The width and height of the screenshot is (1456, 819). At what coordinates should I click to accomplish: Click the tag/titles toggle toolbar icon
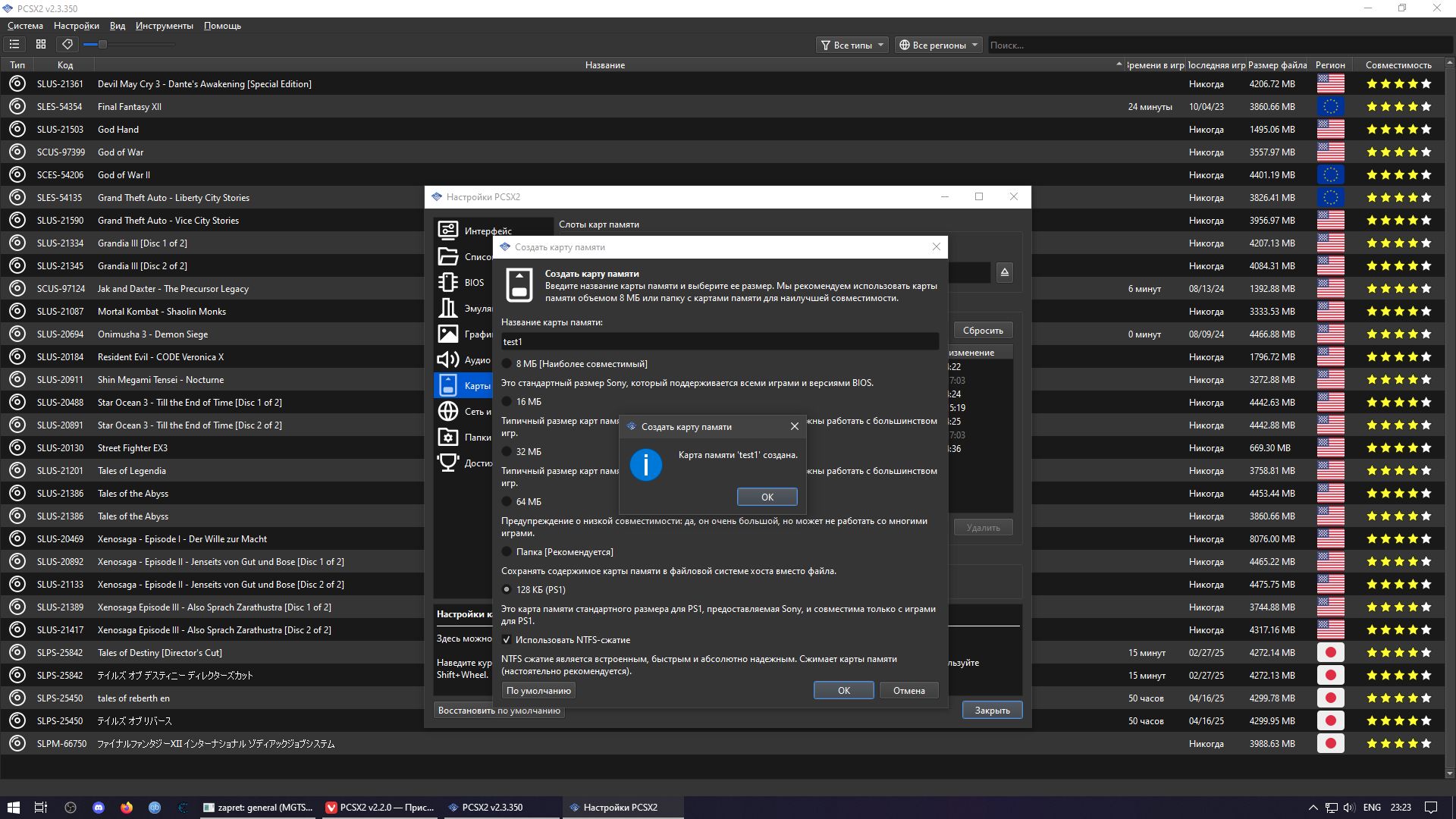pyautogui.click(x=67, y=45)
